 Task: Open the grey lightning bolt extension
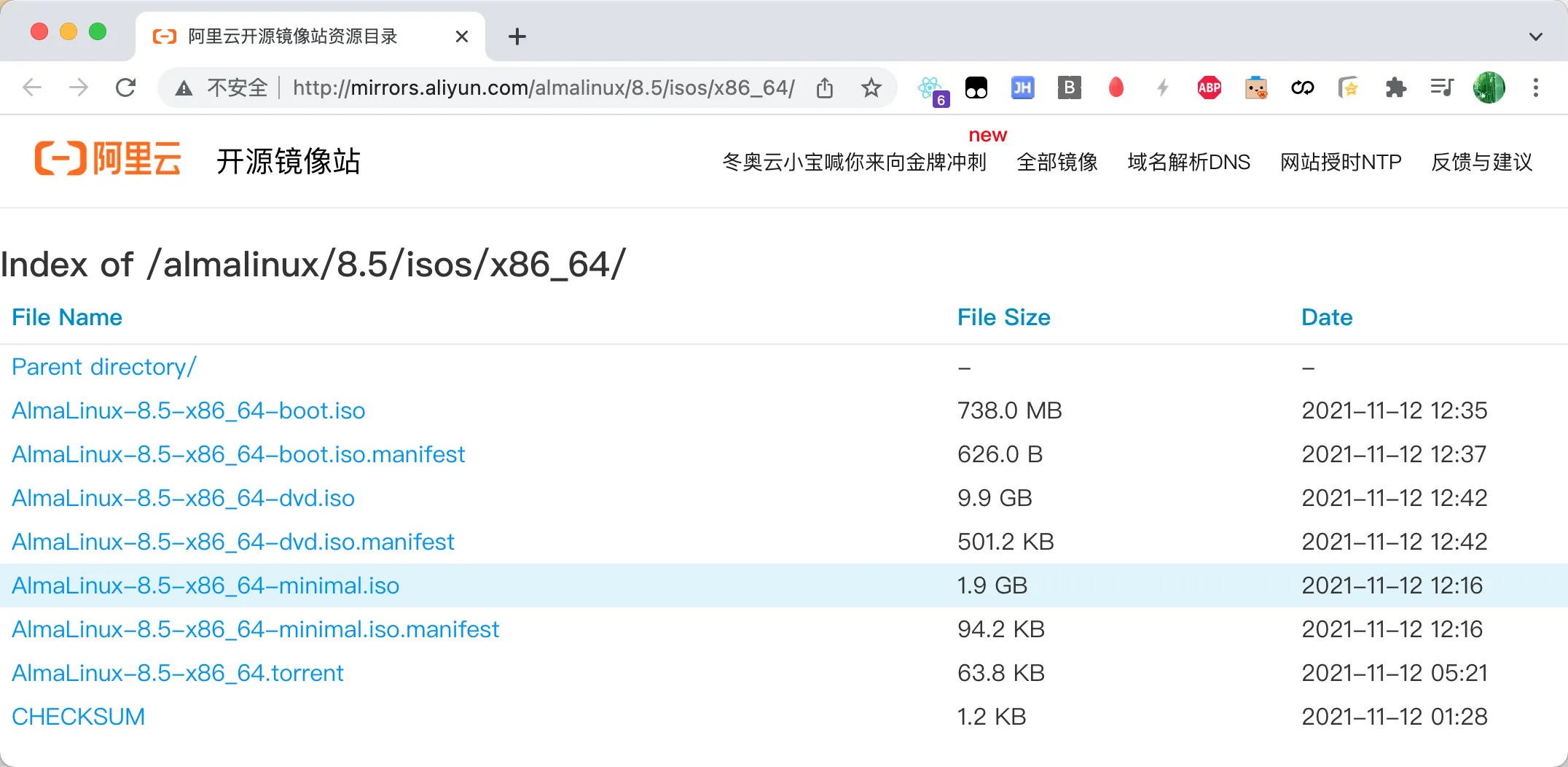(x=1163, y=88)
